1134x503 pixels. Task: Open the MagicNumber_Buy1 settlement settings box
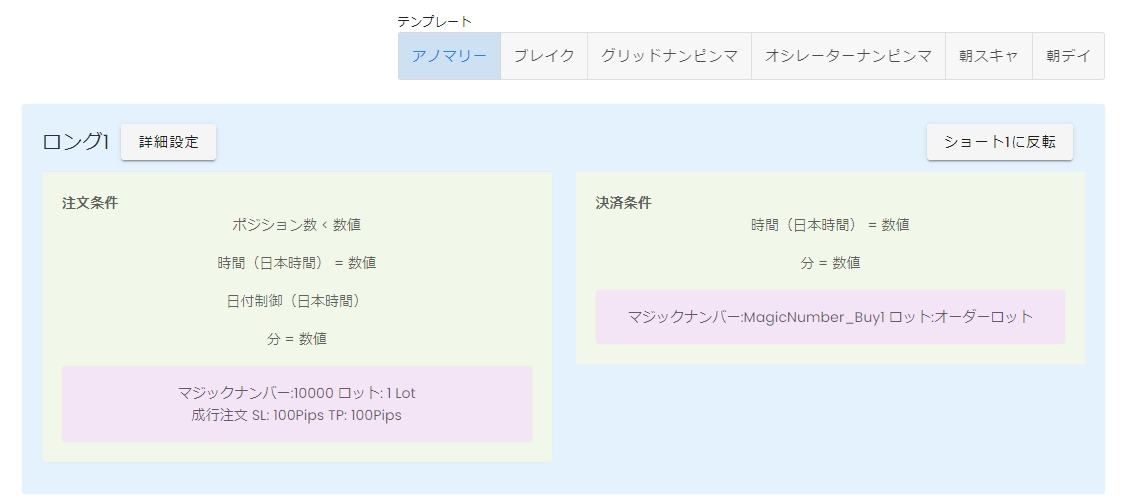point(830,317)
